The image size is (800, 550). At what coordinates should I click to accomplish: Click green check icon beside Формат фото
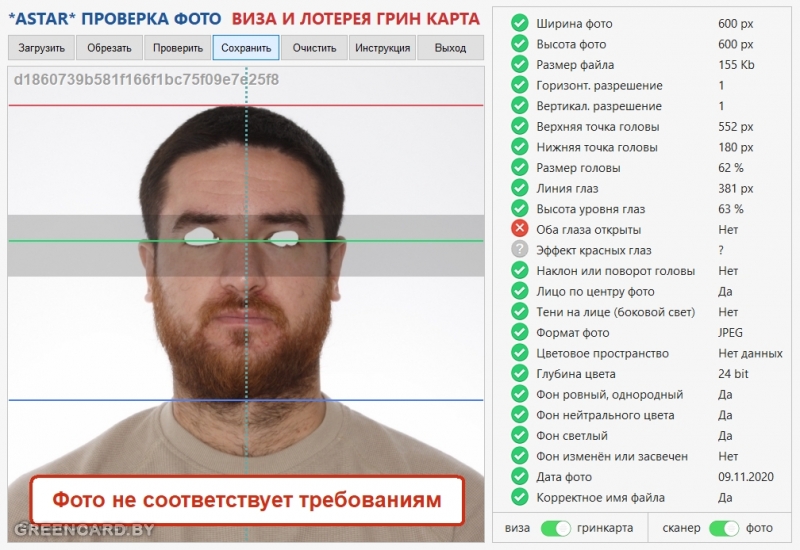click(x=519, y=332)
